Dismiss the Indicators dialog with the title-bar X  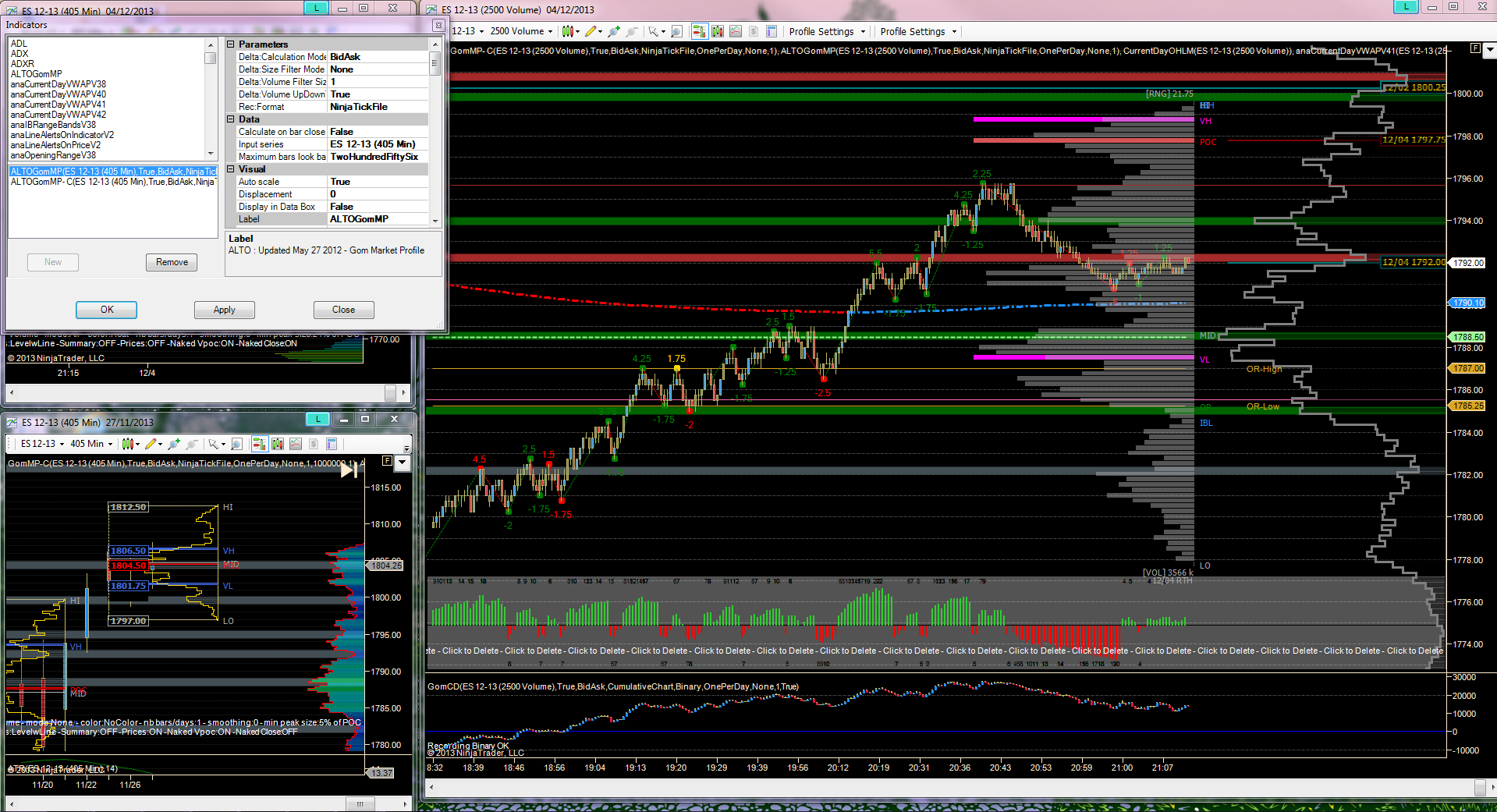(x=438, y=25)
